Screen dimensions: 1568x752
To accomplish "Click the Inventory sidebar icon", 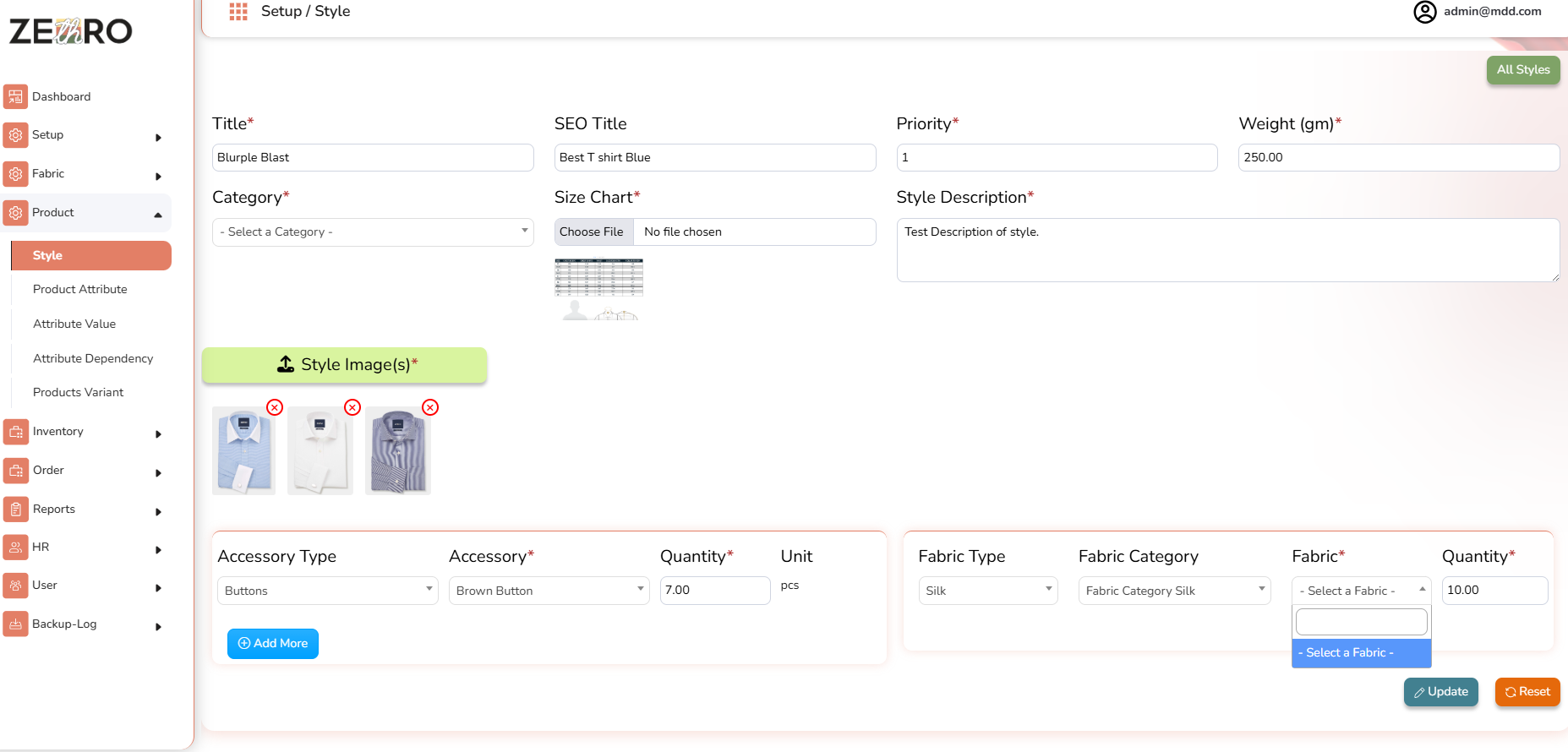I will point(15,432).
